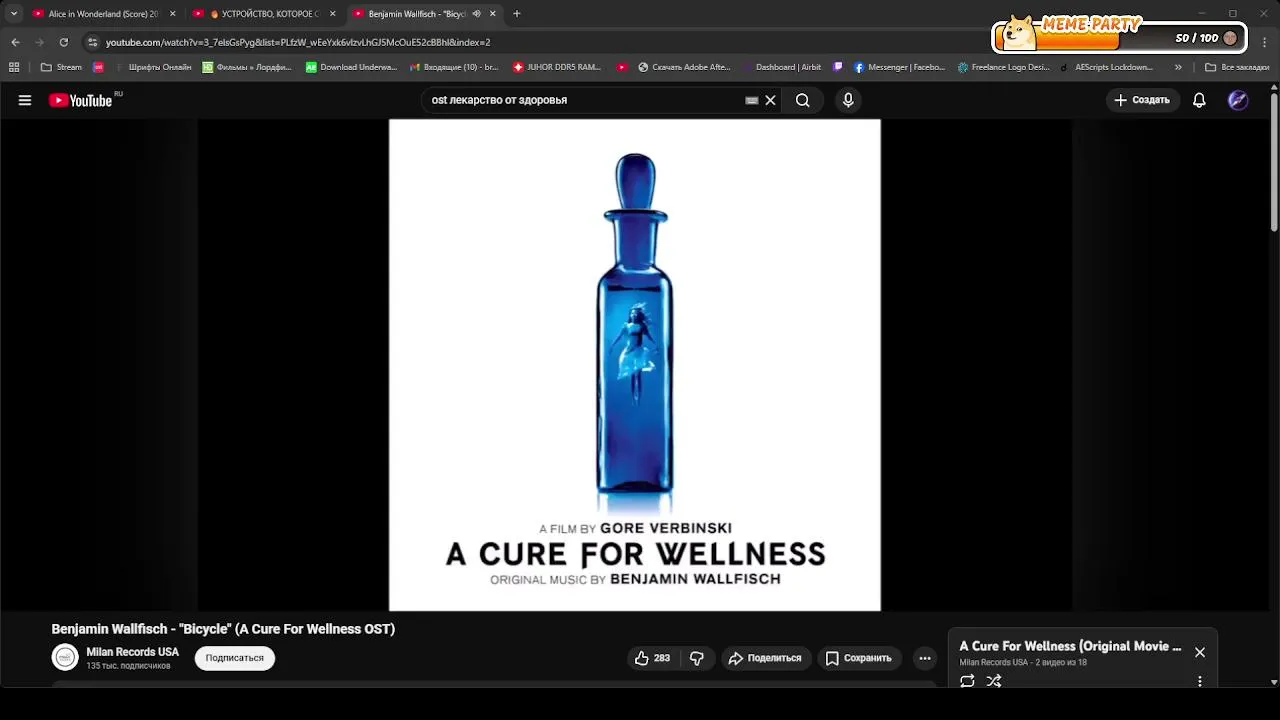Close the Benjamin Wallfisch tab
This screenshot has height=720, width=1280.
click(492, 14)
